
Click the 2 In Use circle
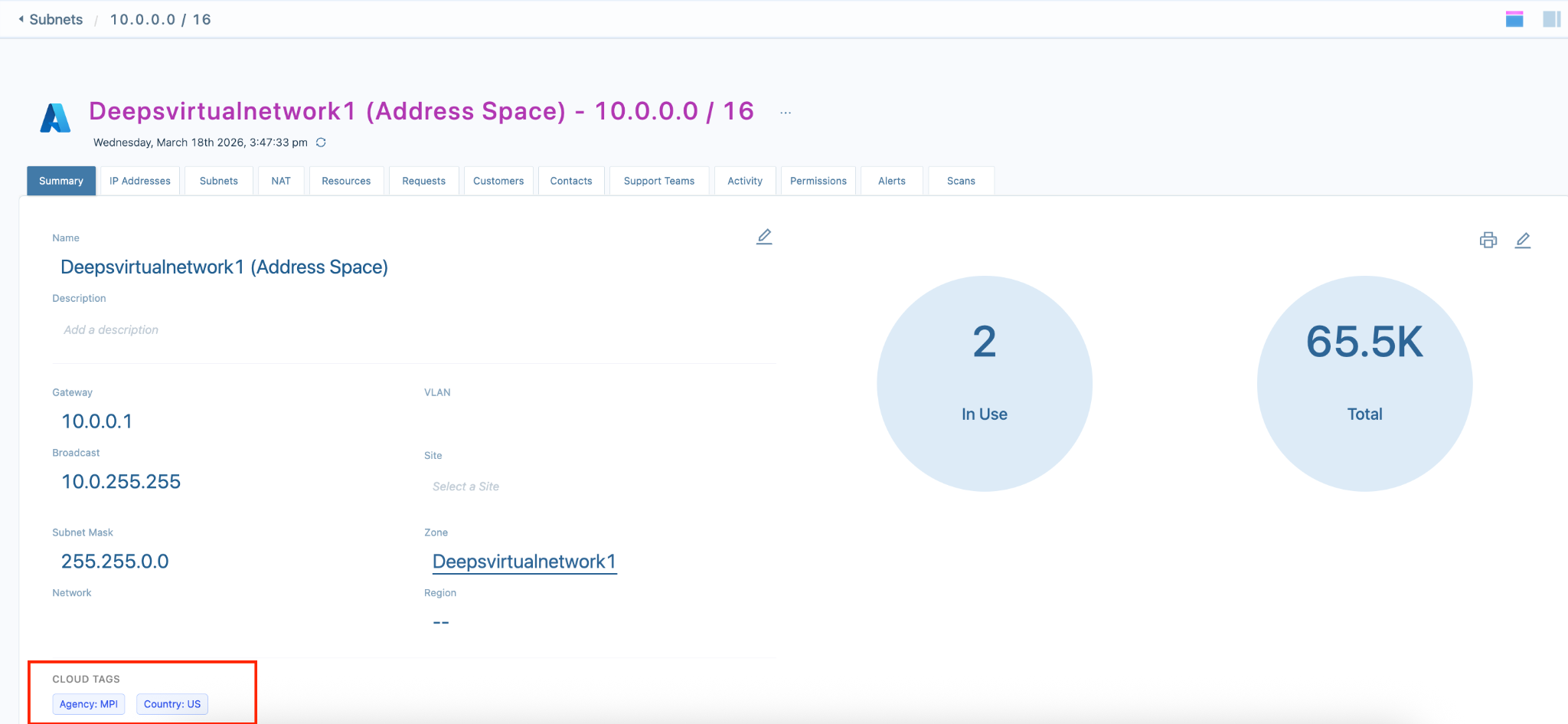tap(985, 383)
